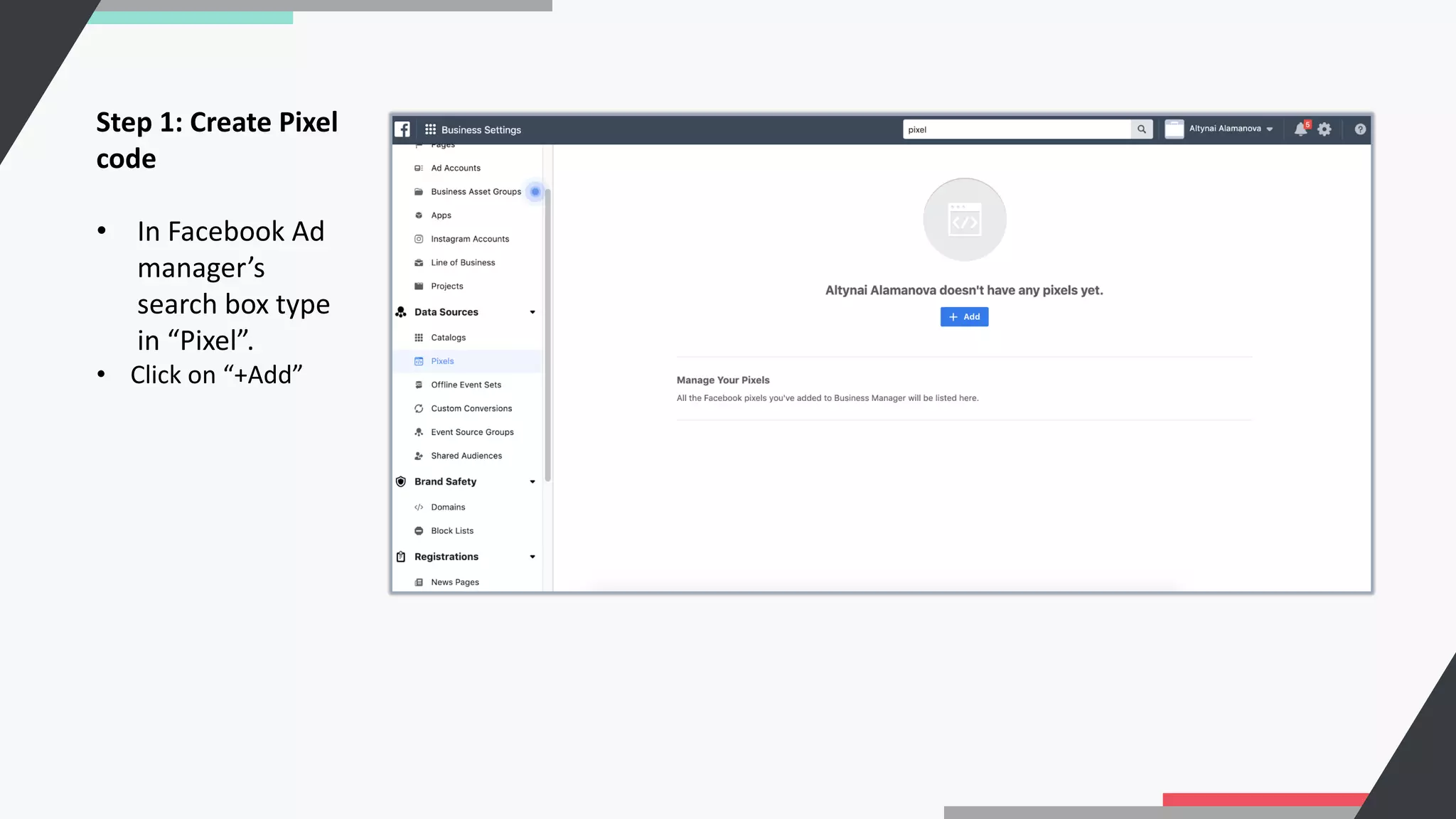The height and width of the screenshot is (819, 1456).
Task: Open News Pages under Registrations
Action: [x=455, y=582]
